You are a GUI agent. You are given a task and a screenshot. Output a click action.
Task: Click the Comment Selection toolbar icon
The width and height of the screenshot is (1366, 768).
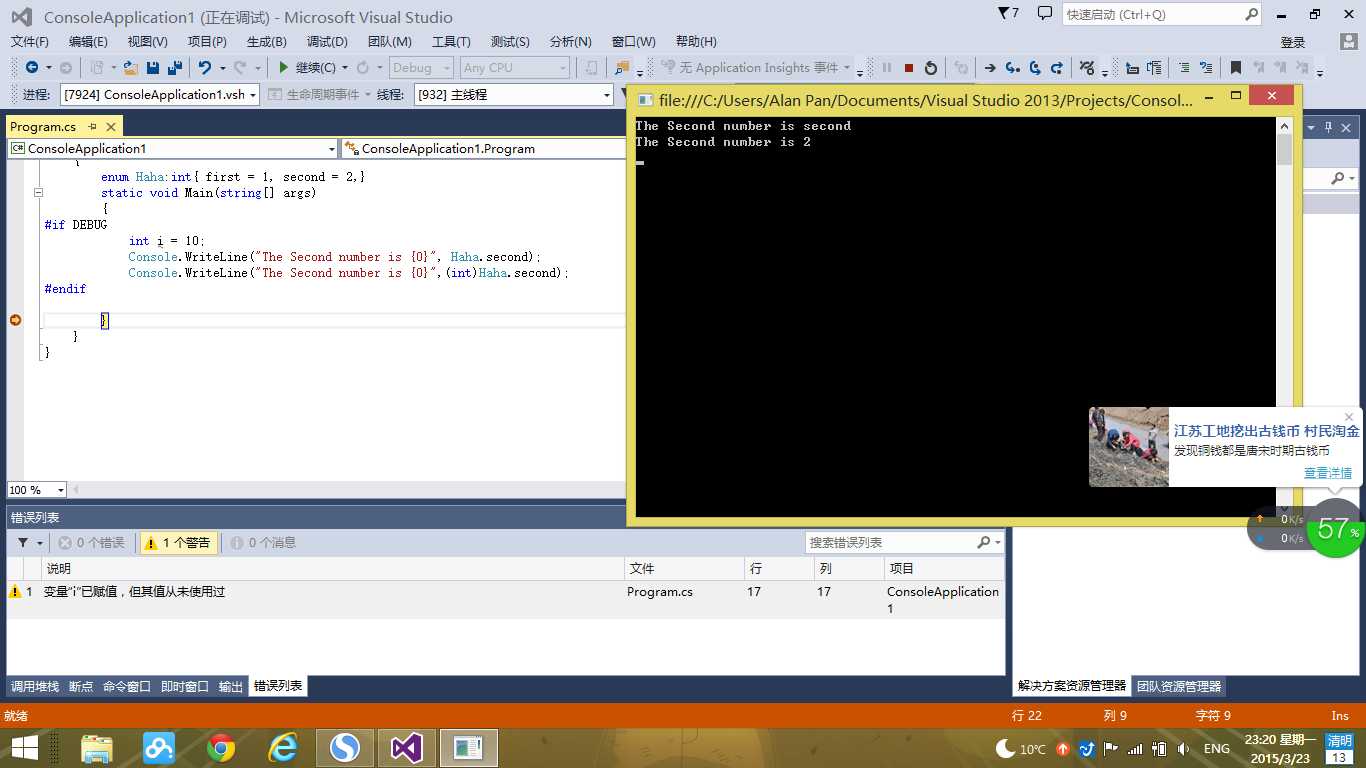1184,68
